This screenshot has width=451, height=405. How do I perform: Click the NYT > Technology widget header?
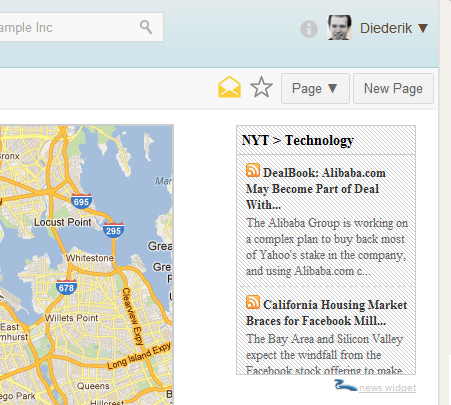point(326,140)
